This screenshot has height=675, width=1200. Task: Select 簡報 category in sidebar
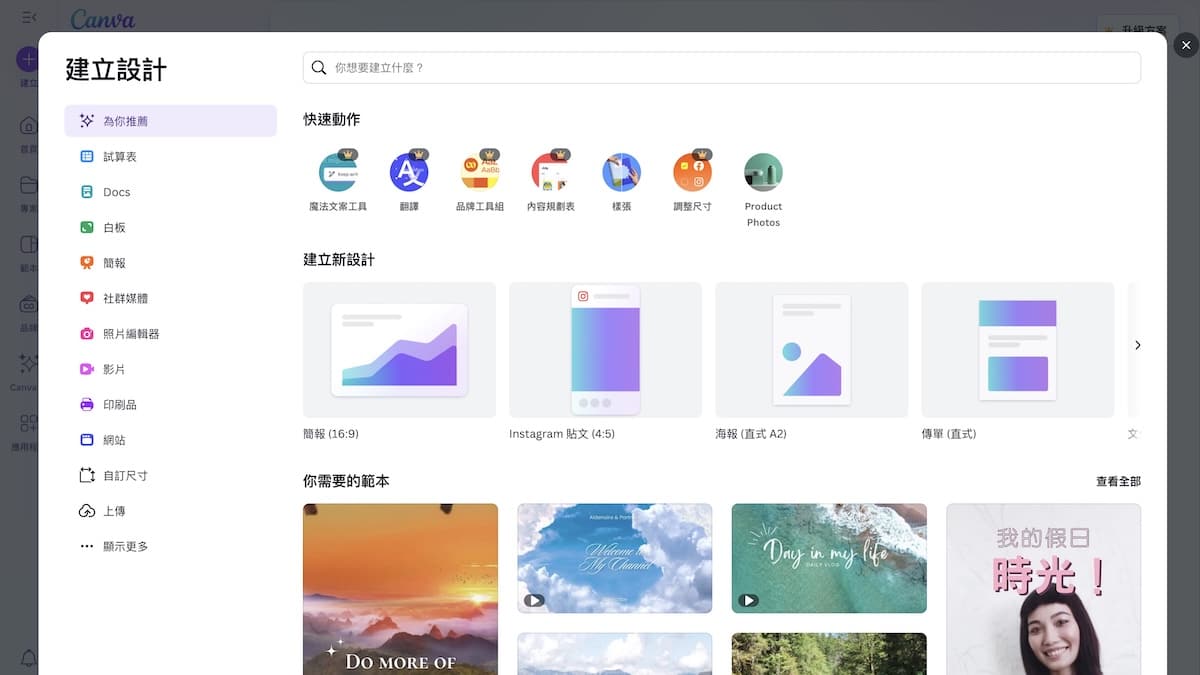click(x=171, y=263)
